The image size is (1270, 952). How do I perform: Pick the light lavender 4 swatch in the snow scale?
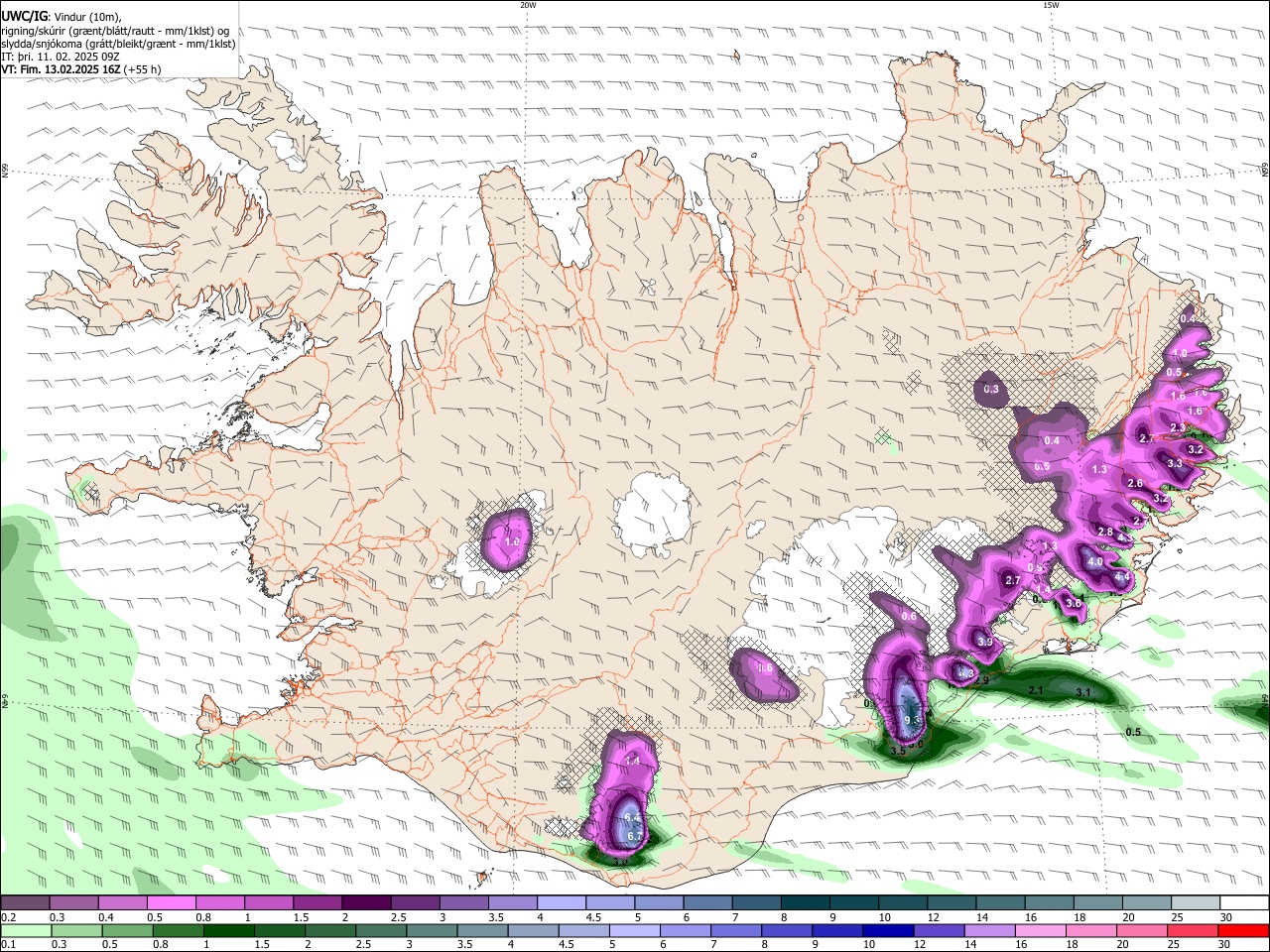click(x=562, y=902)
